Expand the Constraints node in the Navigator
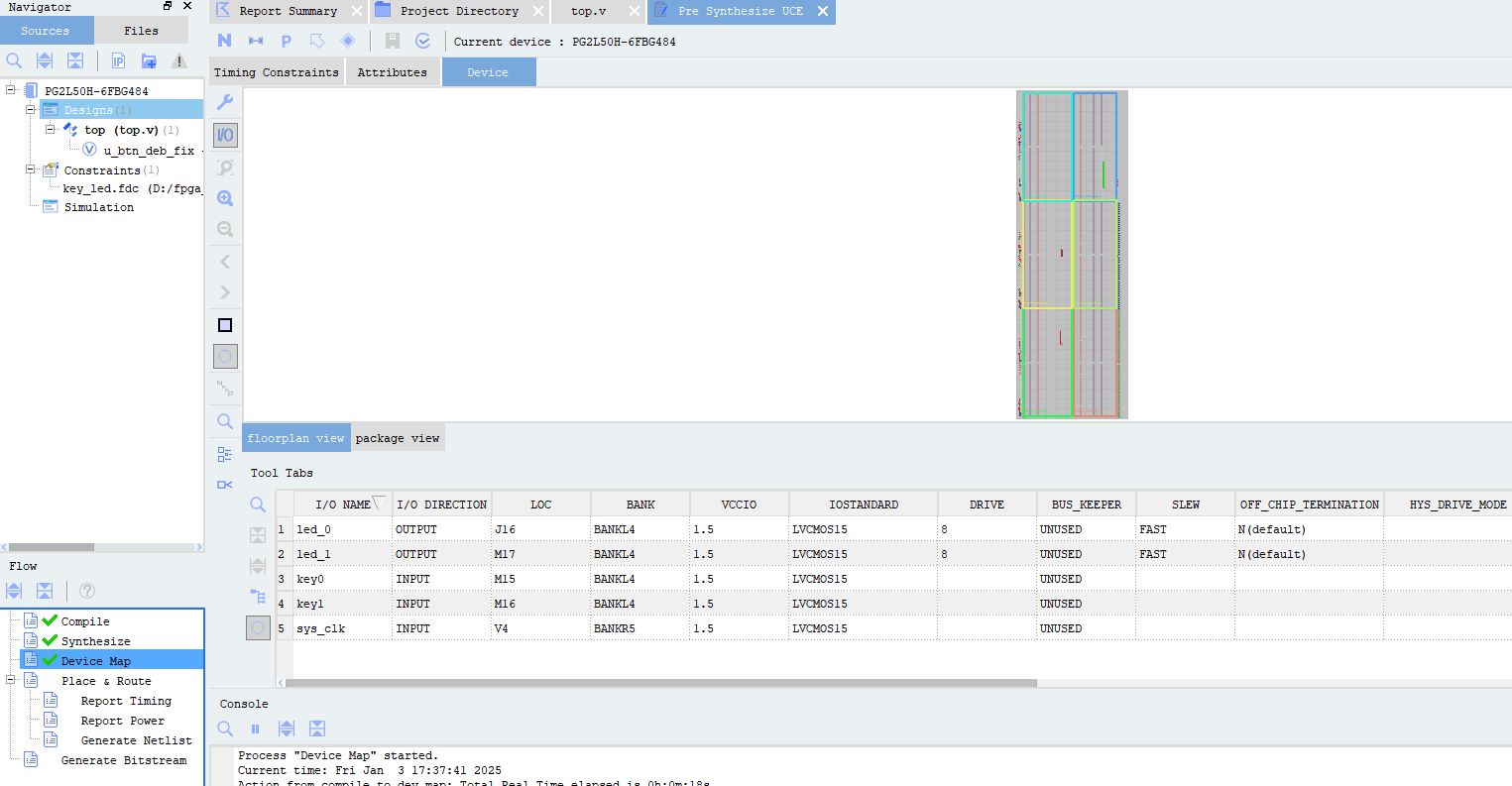The height and width of the screenshot is (786, 1512). 30,169
